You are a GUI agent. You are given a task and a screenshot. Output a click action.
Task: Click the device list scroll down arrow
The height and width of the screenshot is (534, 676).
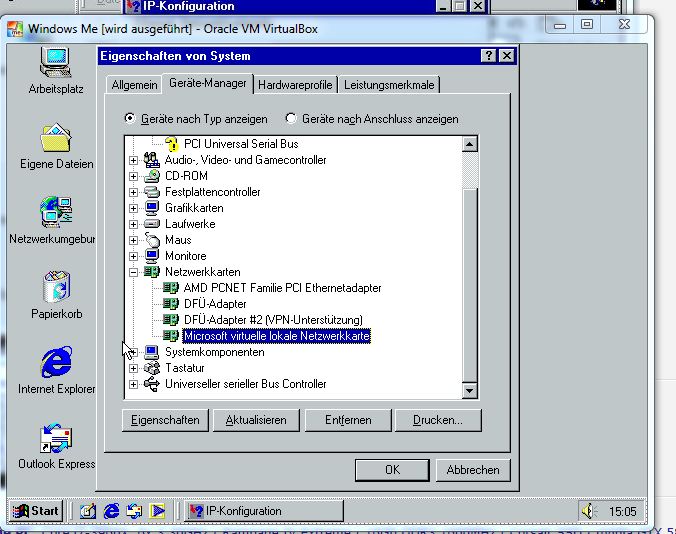[469, 390]
